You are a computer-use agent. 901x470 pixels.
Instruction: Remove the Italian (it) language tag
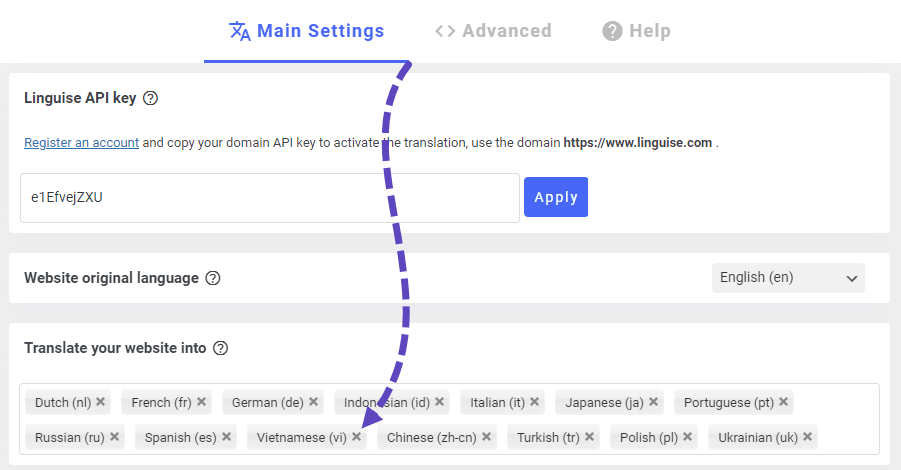click(534, 402)
